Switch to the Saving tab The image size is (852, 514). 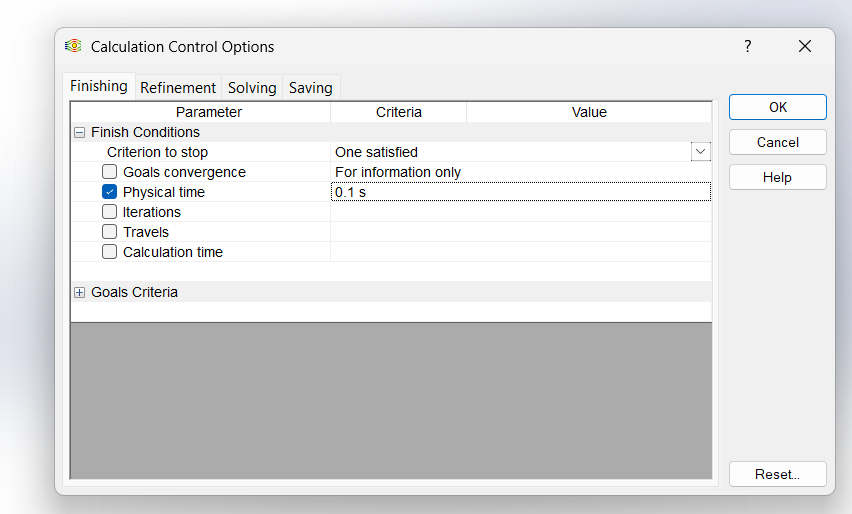click(311, 87)
